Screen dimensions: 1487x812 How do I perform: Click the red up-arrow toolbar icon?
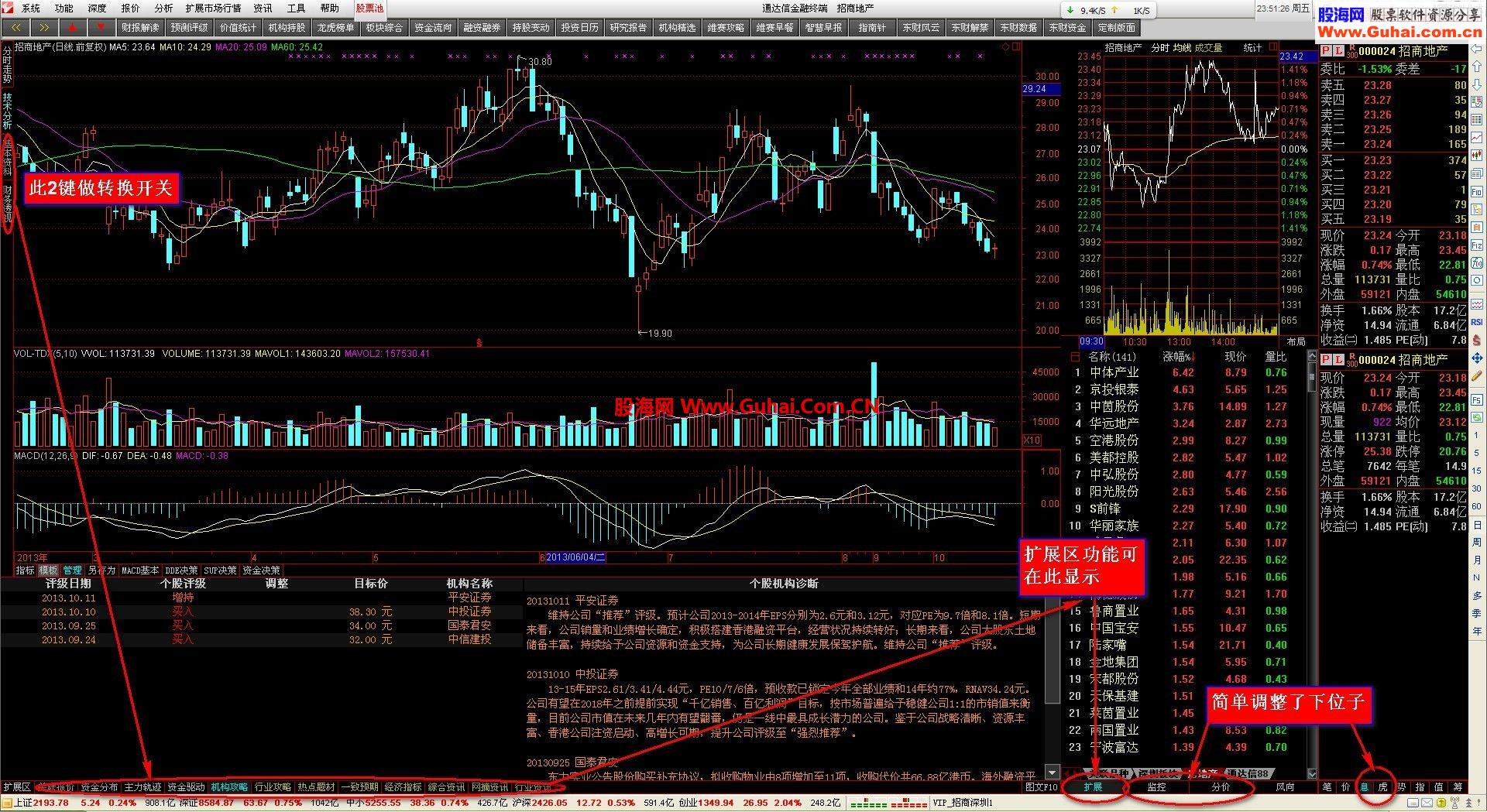coord(71,27)
